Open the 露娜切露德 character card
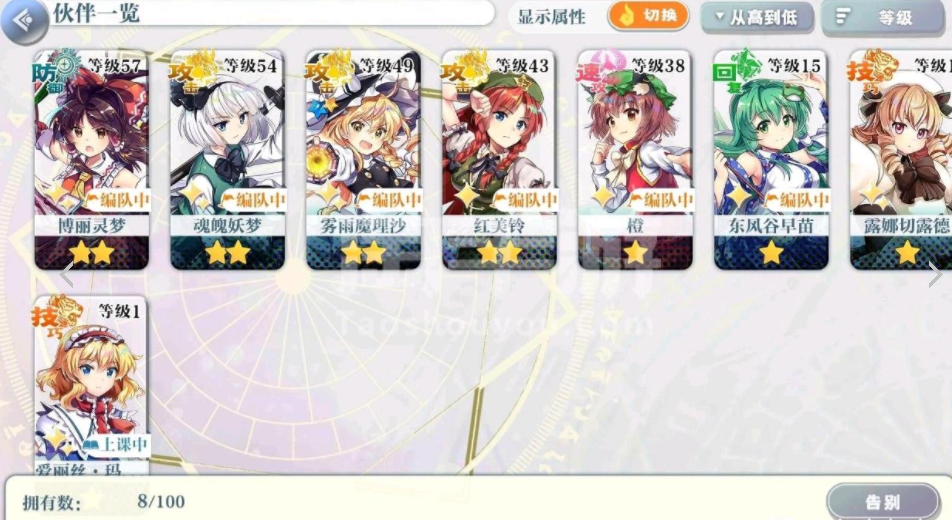This screenshot has height=520, width=952. 901,160
